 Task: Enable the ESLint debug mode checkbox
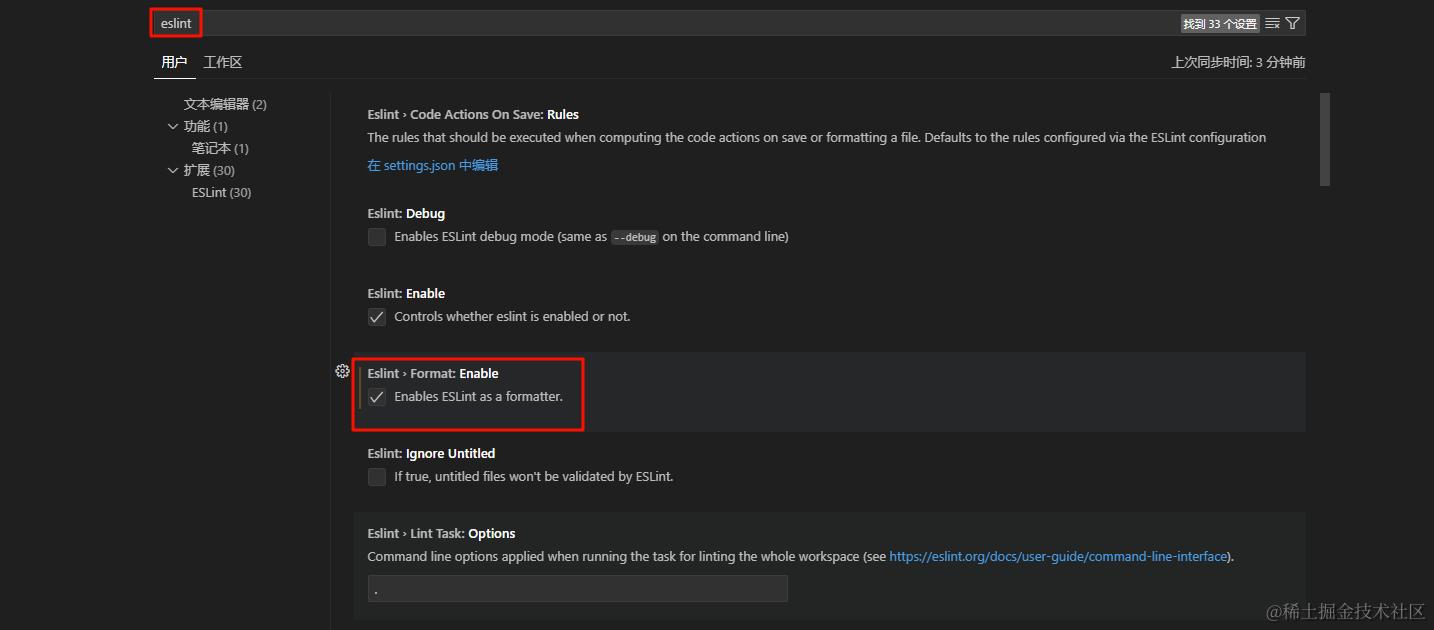coord(377,237)
